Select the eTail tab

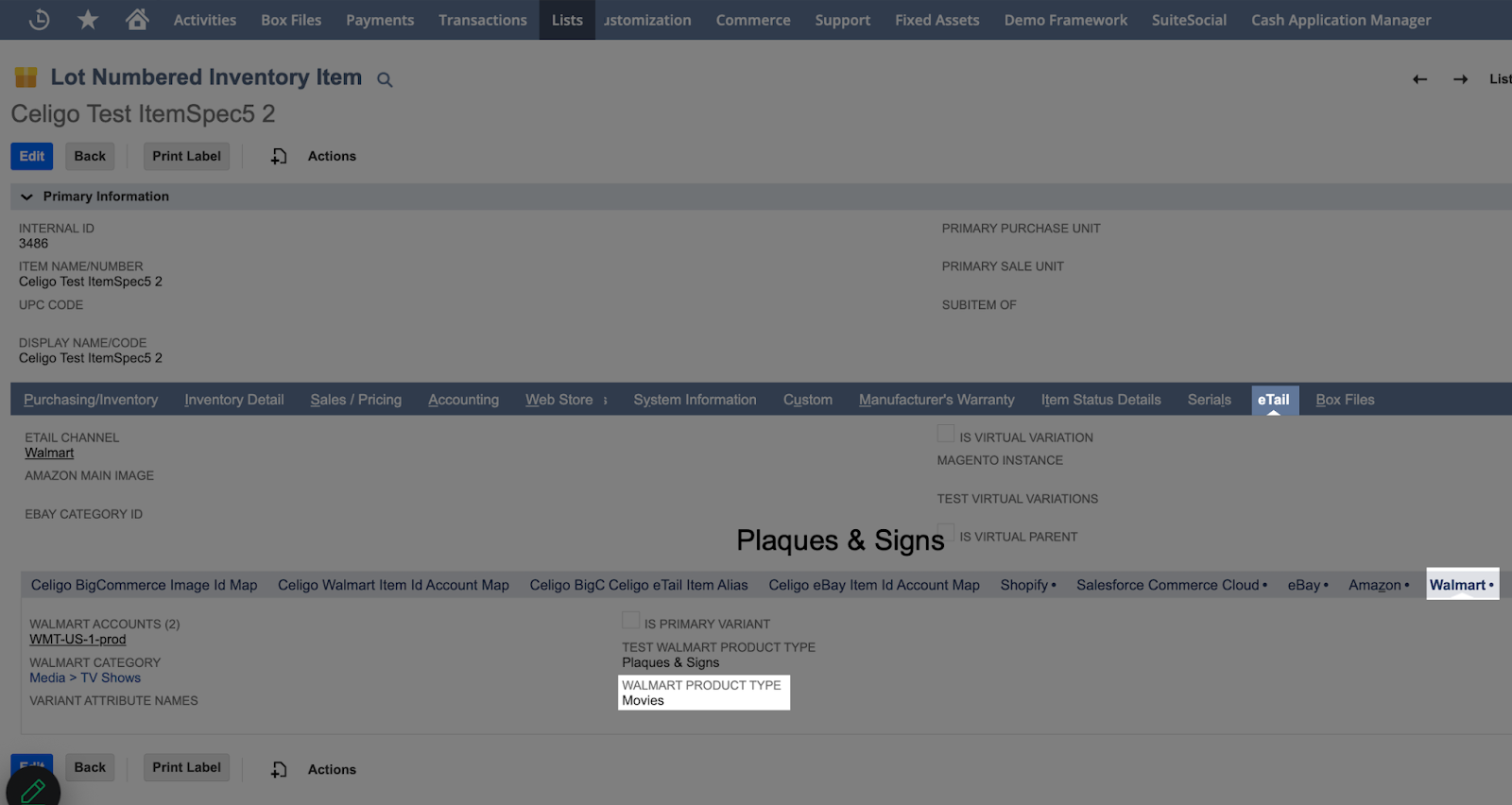click(1274, 400)
